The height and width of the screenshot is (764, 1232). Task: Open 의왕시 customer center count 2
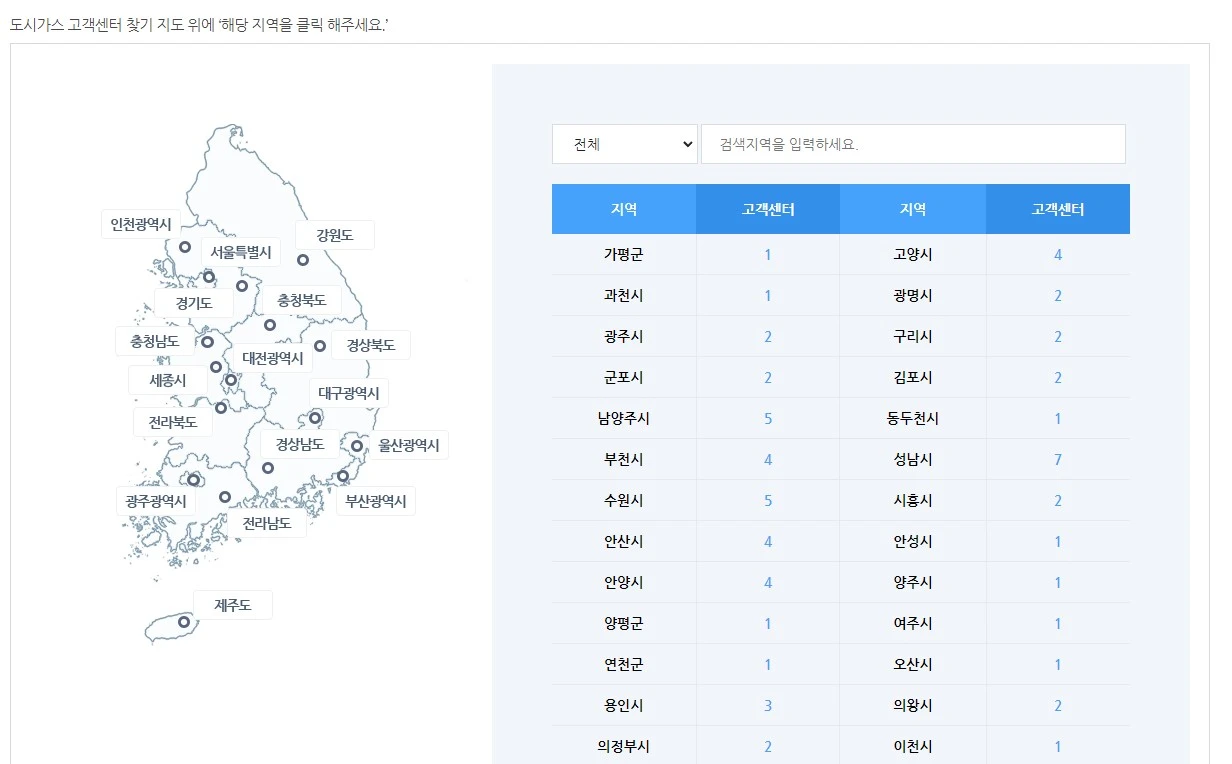coord(1058,706)
